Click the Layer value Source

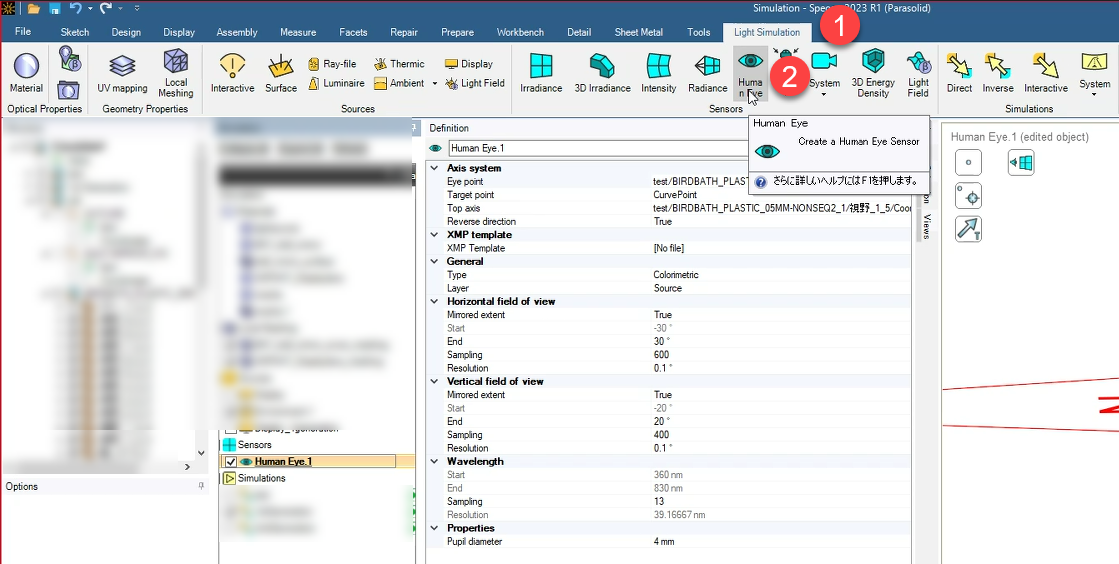[667, 288]
